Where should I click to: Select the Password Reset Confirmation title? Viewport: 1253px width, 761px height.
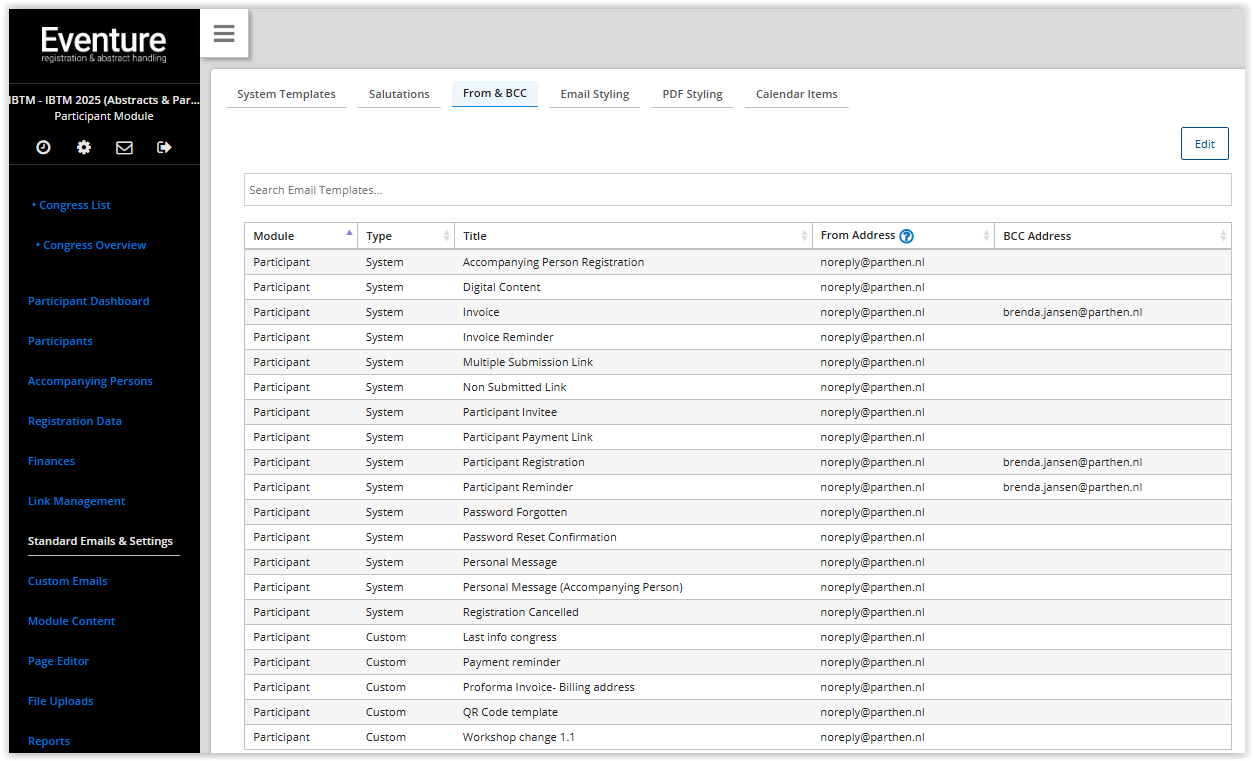pos(540,537)
